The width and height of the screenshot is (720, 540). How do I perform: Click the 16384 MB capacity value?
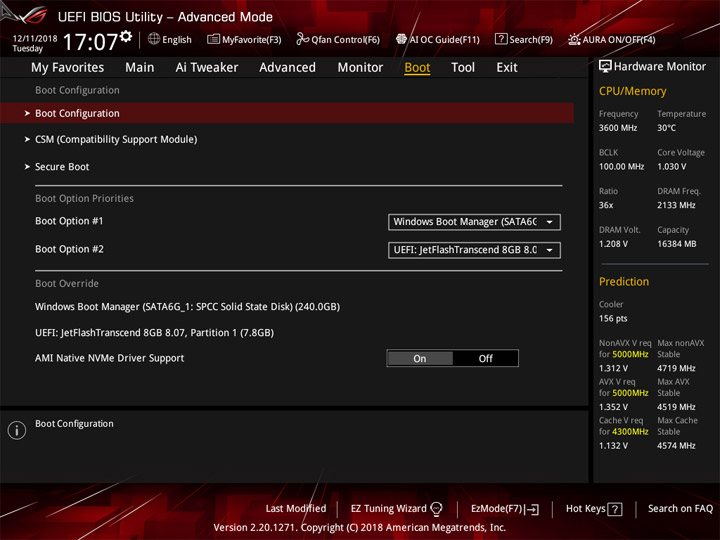[x=676, y=244]
